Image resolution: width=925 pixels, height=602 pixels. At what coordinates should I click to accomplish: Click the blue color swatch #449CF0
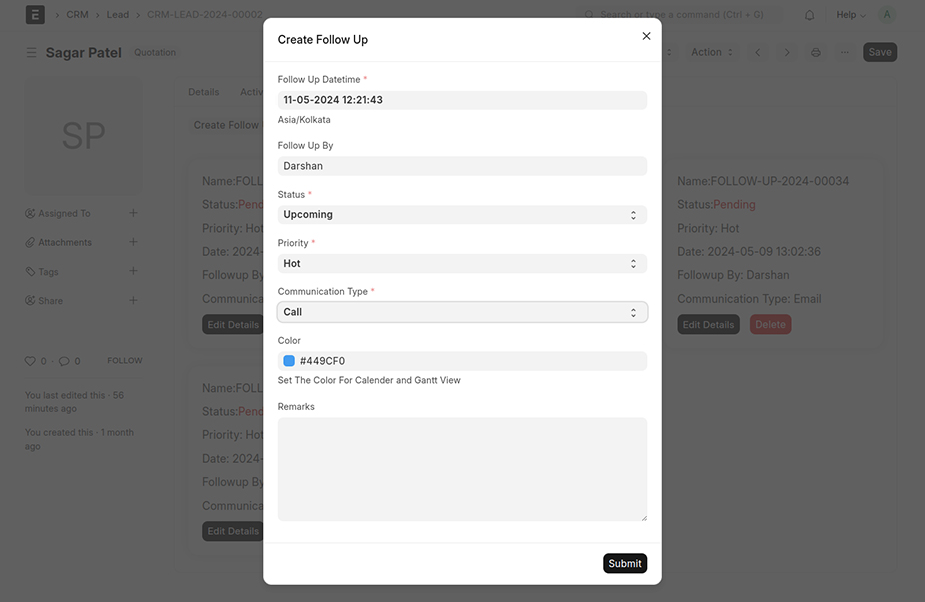point(289,361)
